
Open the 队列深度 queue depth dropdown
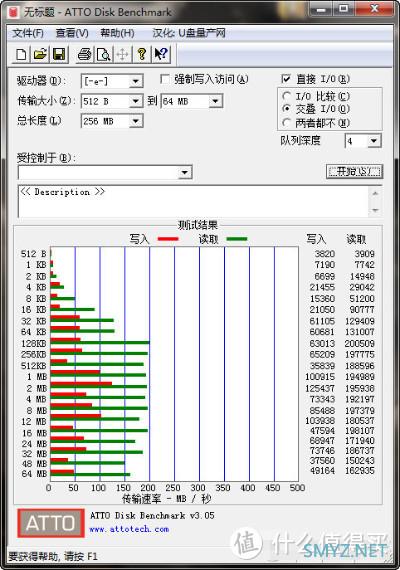pos(374,141)
